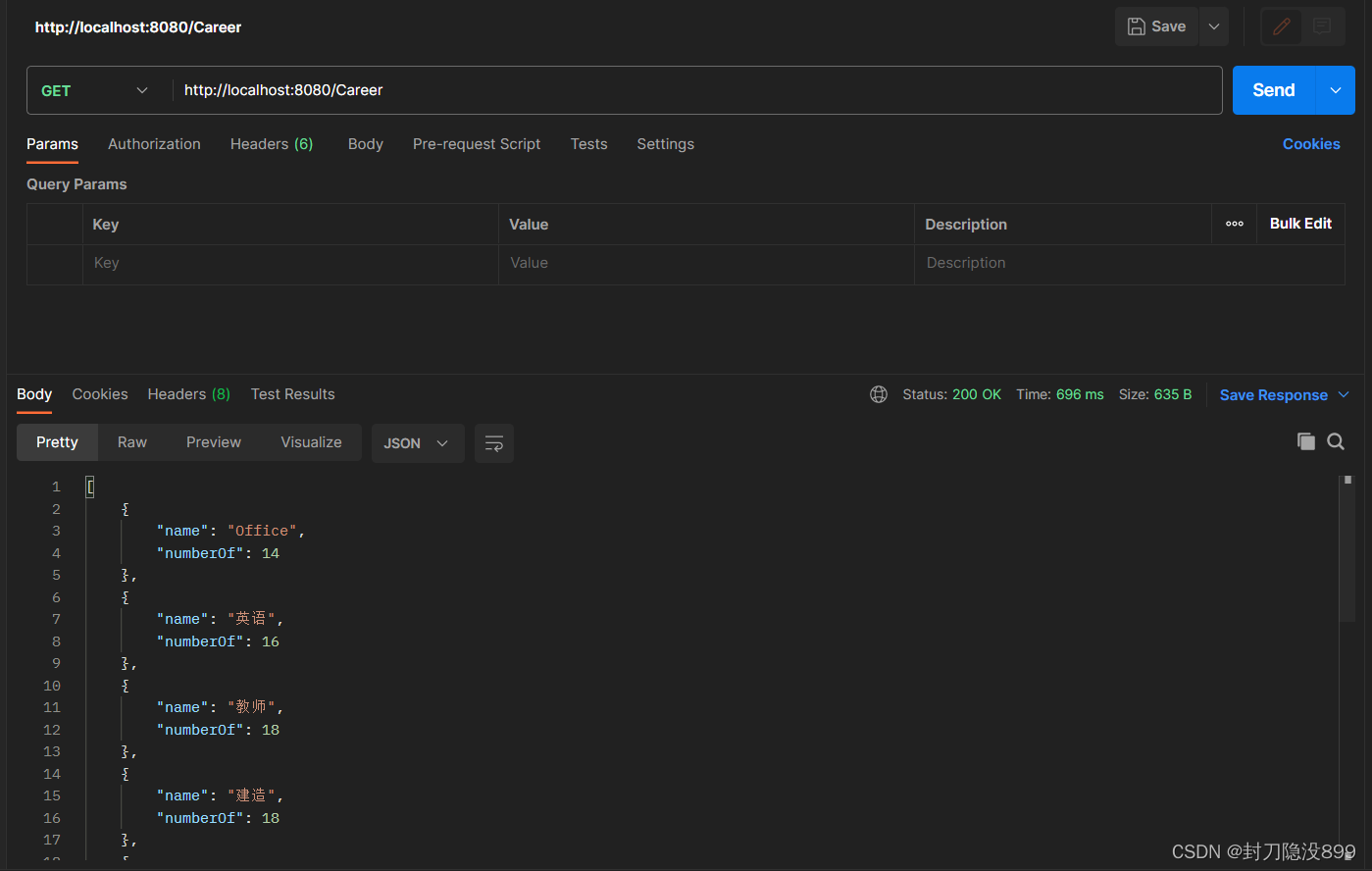Toggle the wrap lines icon
Screen dimensions: 1372x871
[494, 443]
